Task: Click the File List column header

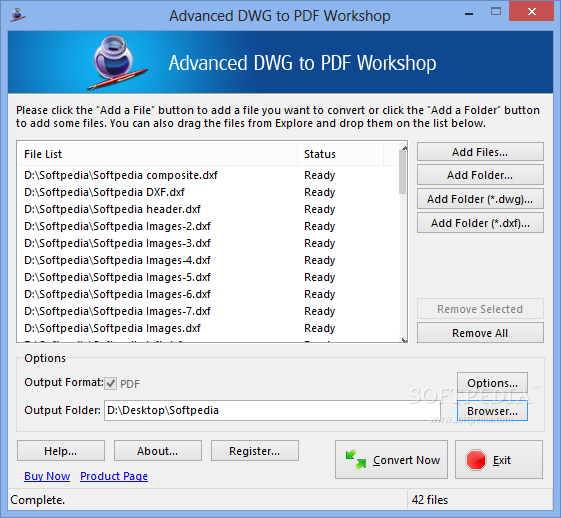Action: click(157, 154)
